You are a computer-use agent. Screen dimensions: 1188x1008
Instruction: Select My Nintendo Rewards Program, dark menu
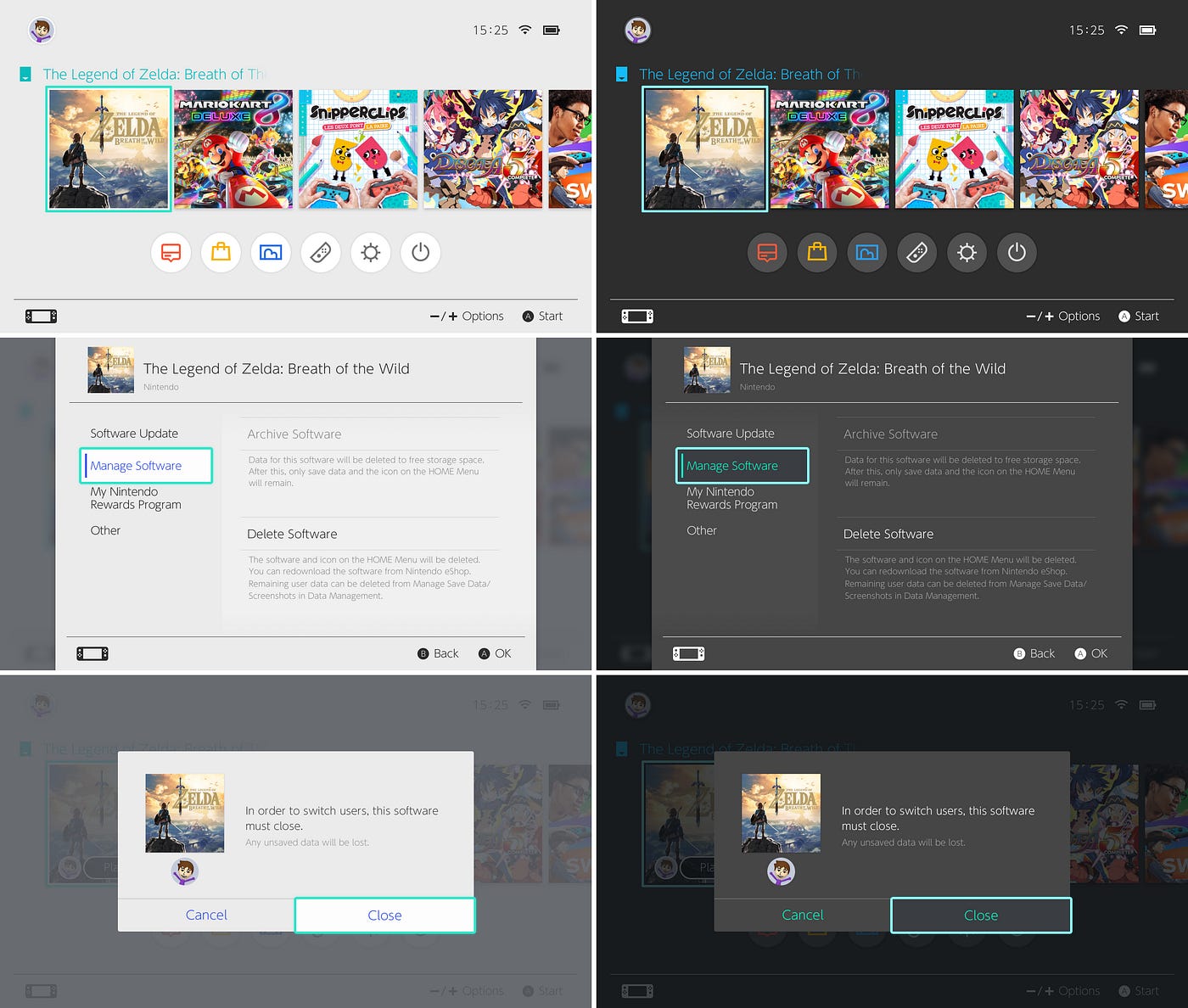click(731, 498)
